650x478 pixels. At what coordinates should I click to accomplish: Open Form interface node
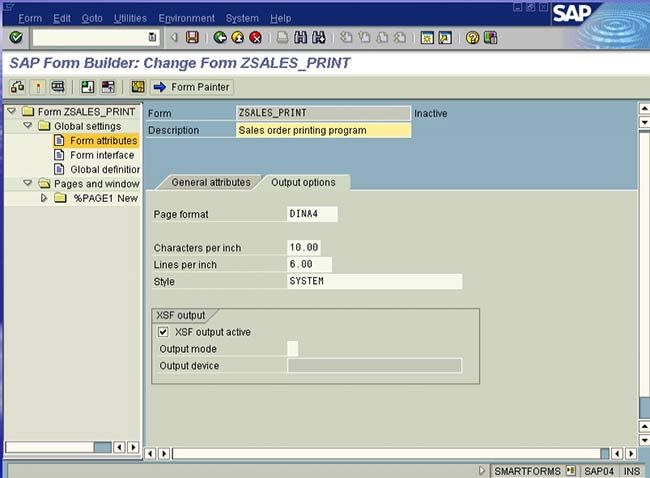[x=102, y=155]
